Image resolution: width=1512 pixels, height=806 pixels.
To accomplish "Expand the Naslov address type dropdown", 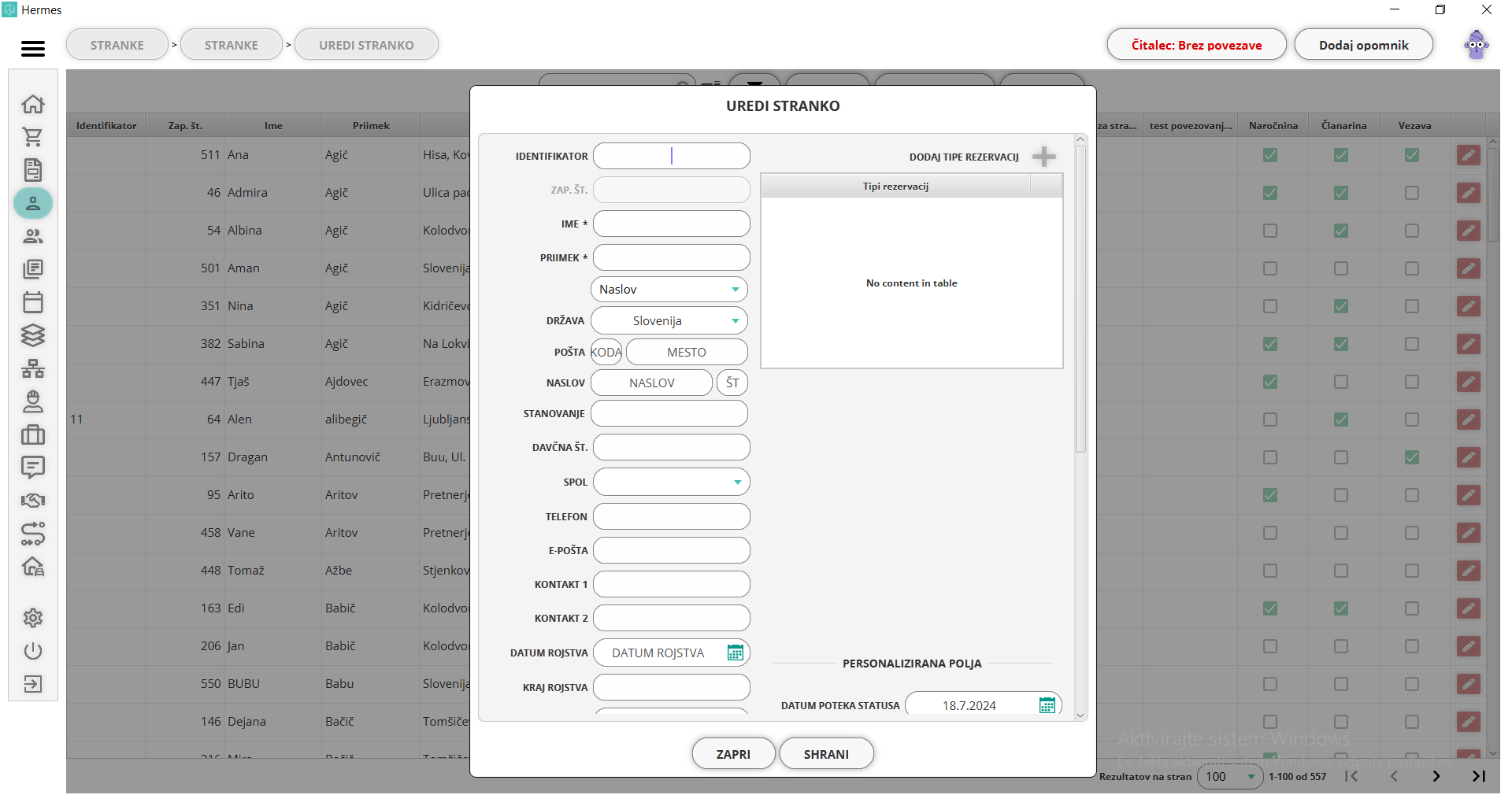I will click(x=669, y=290).
